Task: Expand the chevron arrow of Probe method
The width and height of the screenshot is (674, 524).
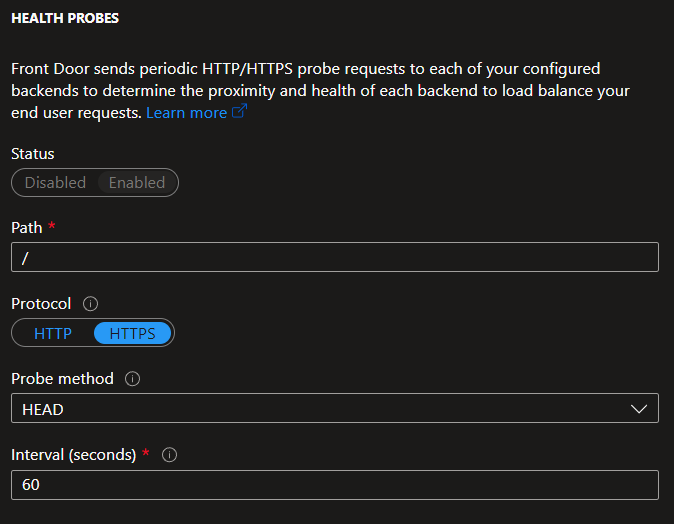Action: point(639,409)
